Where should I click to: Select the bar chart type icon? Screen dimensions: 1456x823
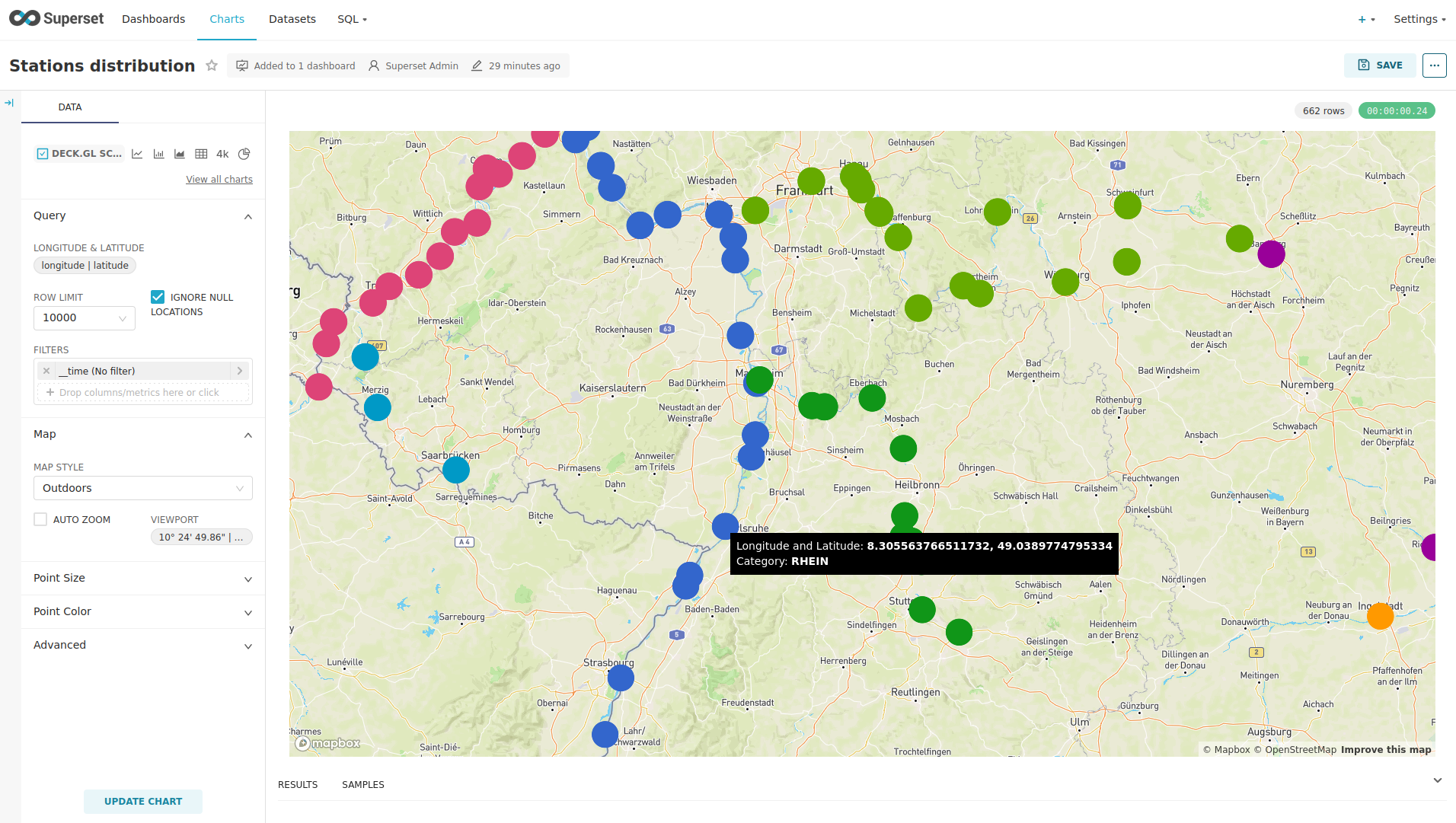point(158,154)
